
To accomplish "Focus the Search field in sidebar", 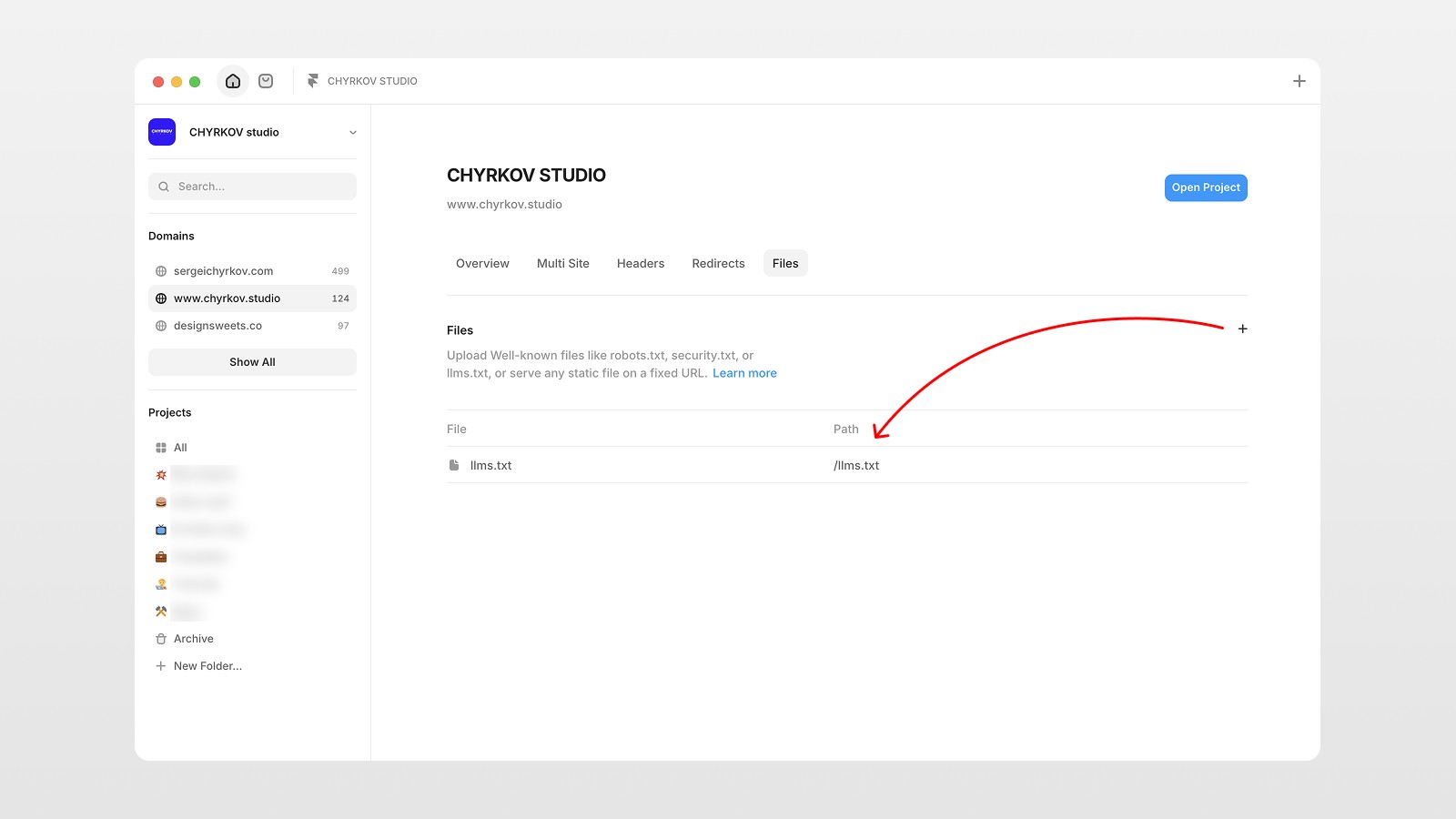I will point(252,187).
